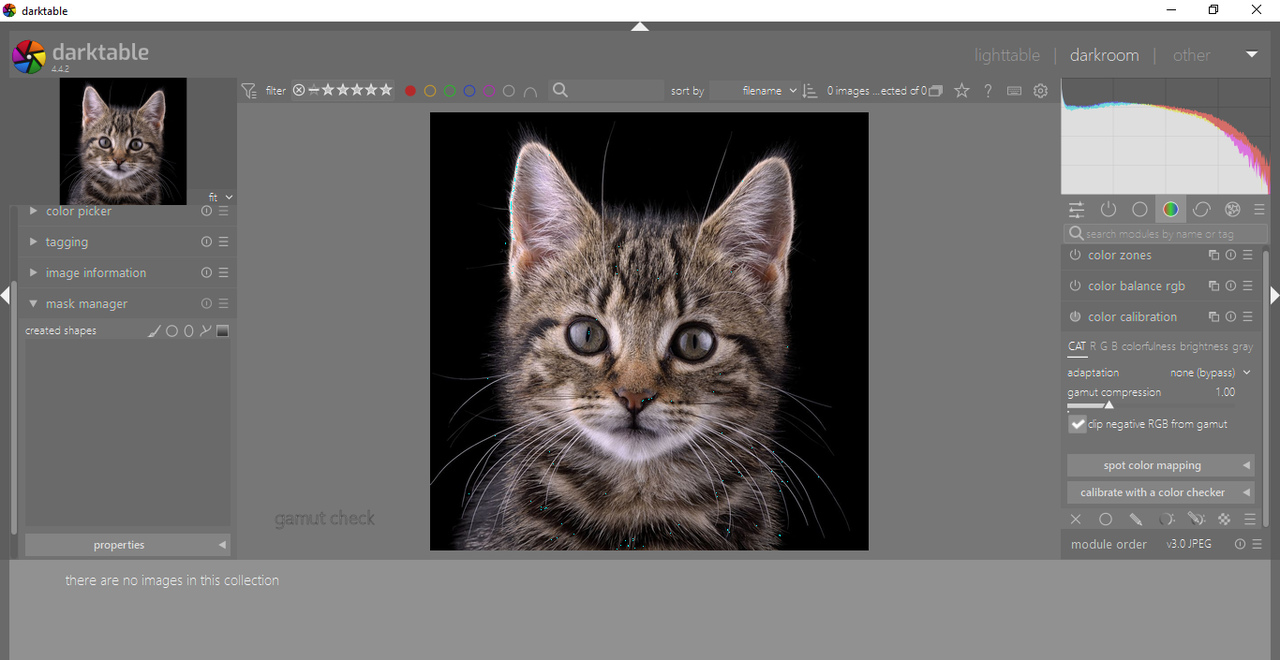Image resolution: width=1280 pixels, height=660 pixels.
Task: Show only active modules (power icon)
Action: pyautogui.click(x=1108, y=210)
